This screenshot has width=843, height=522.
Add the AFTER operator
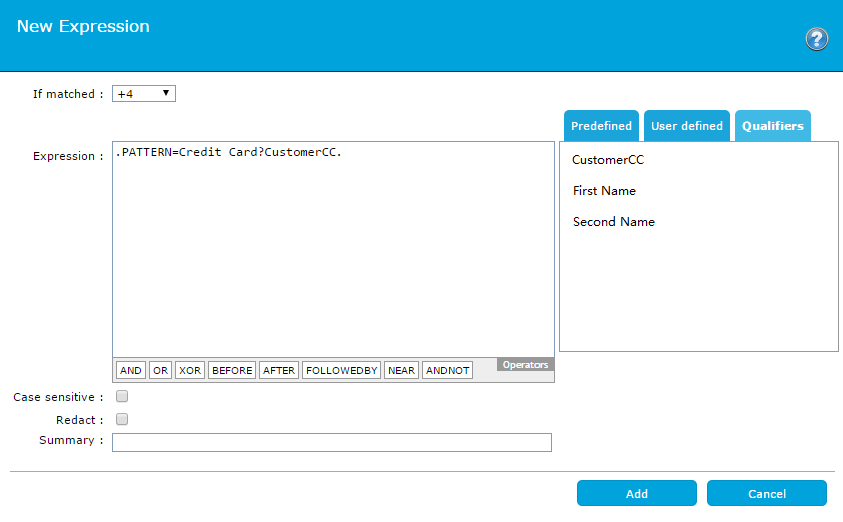click(x=279, y=370)
